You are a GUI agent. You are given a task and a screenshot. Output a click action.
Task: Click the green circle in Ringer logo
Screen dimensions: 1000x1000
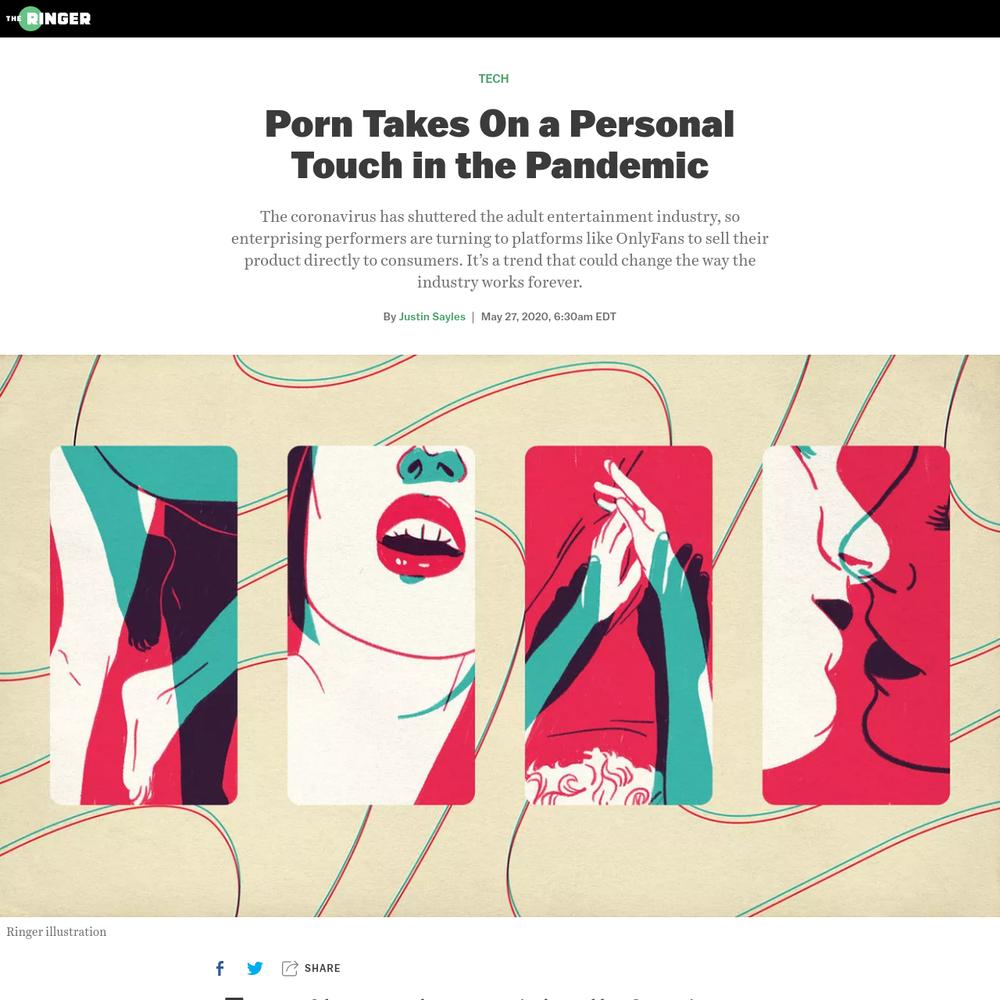tap(31, 18)
